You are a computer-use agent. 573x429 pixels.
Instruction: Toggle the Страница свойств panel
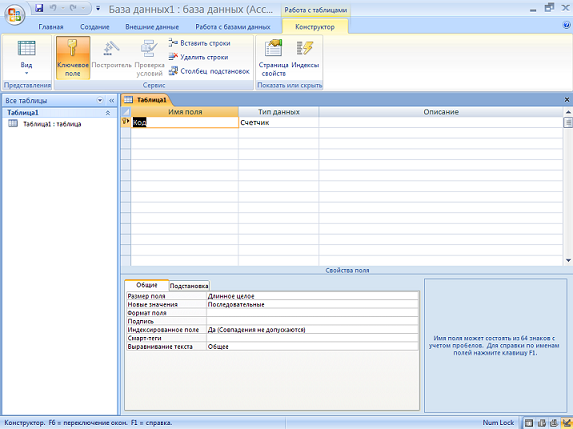(273, 57)
